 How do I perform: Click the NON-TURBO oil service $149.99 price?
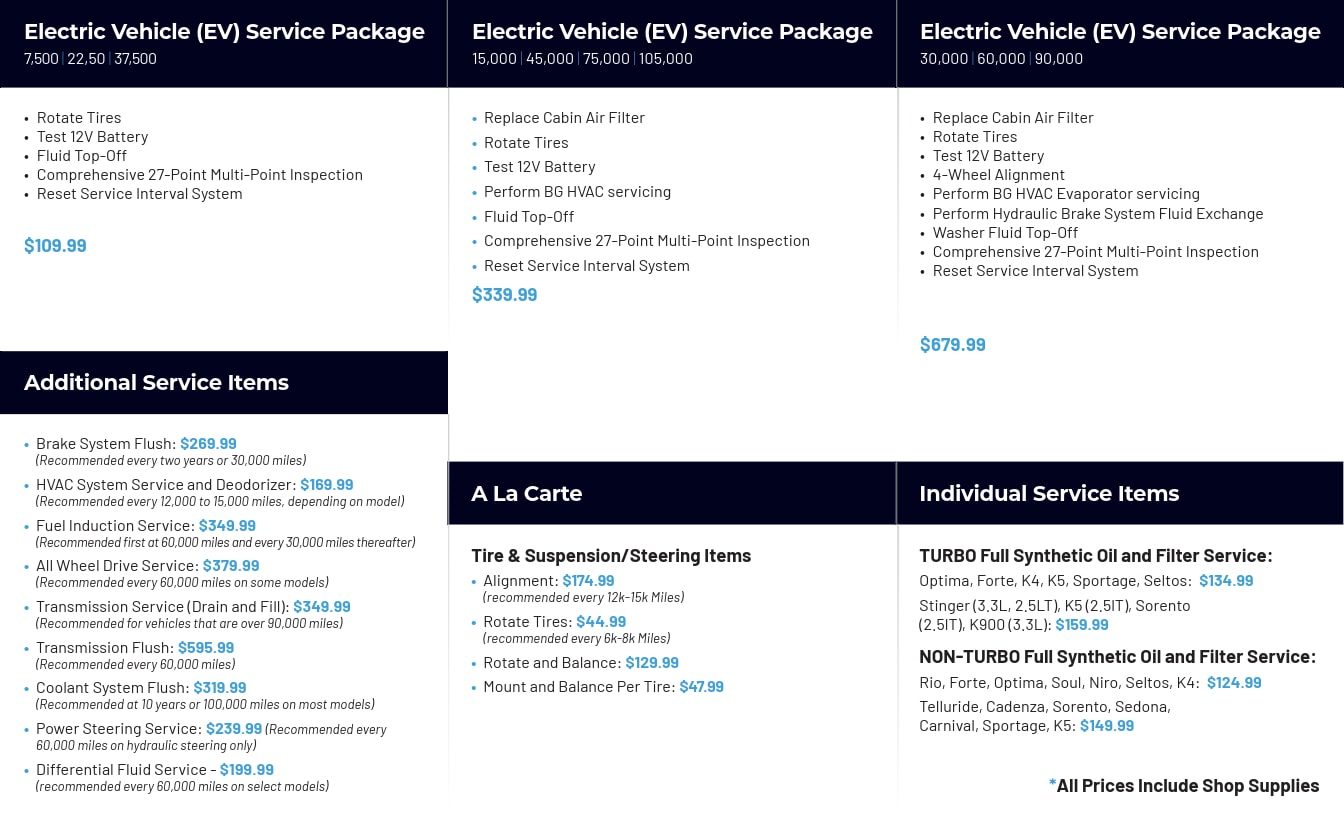pos(1107,726)
